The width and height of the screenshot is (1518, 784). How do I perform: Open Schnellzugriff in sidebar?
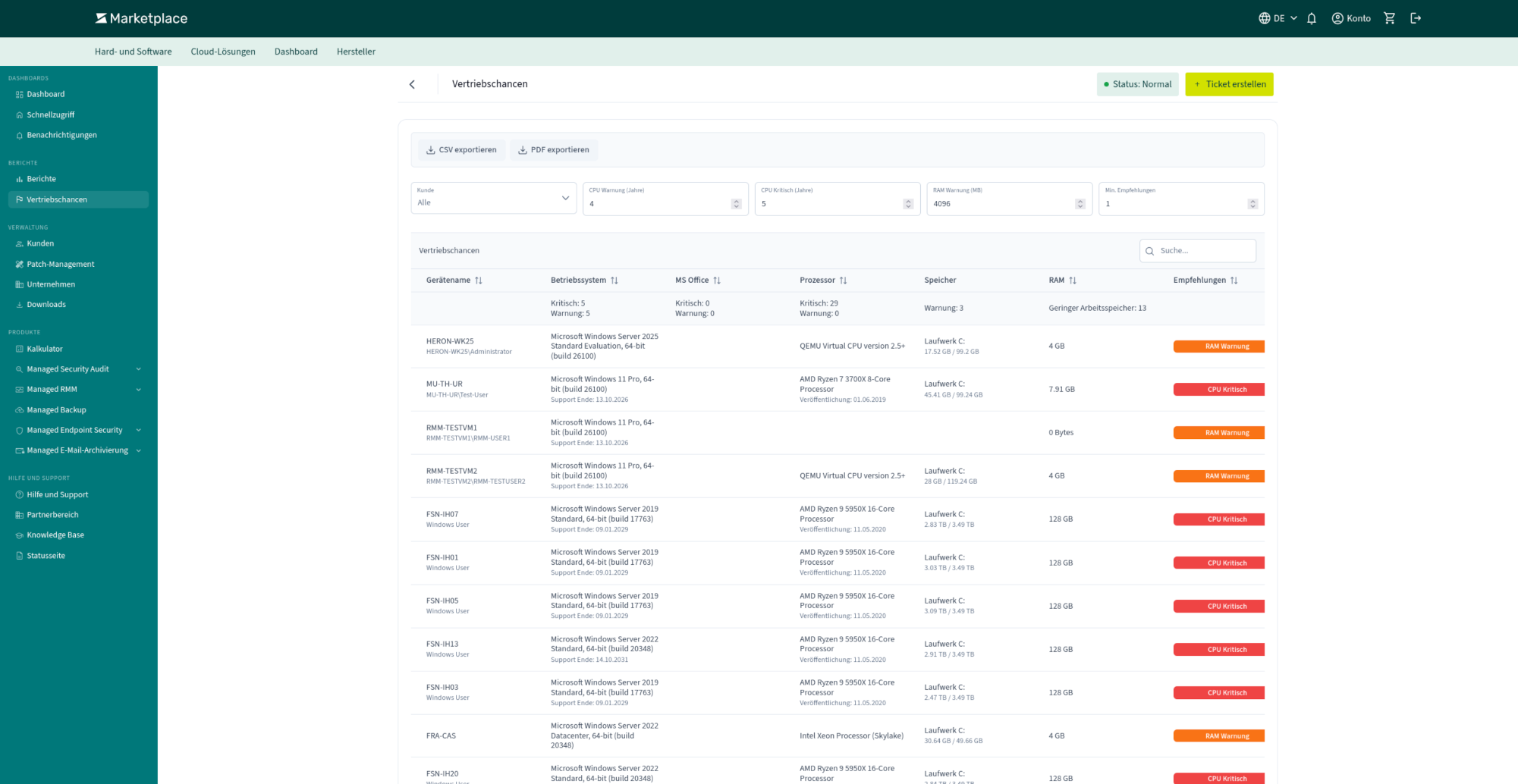(x=78, y=114)
